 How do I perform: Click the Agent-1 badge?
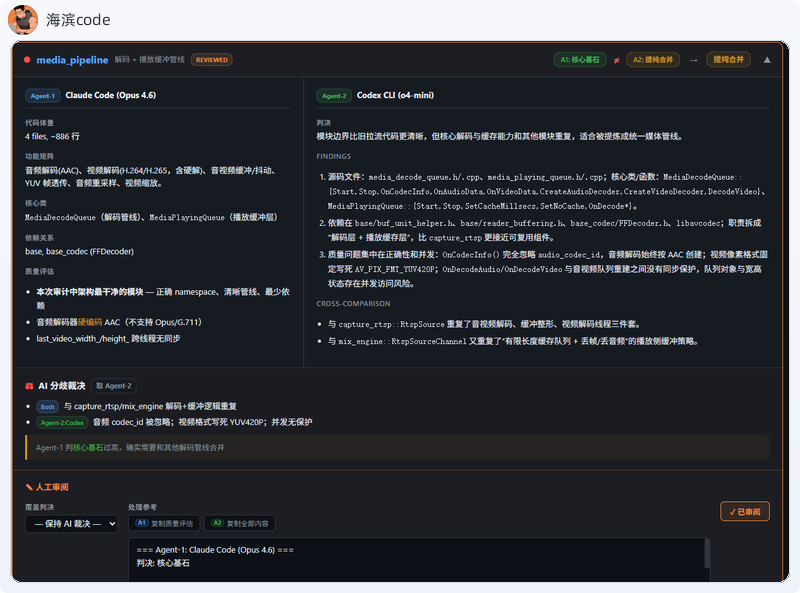pos(42,95)
